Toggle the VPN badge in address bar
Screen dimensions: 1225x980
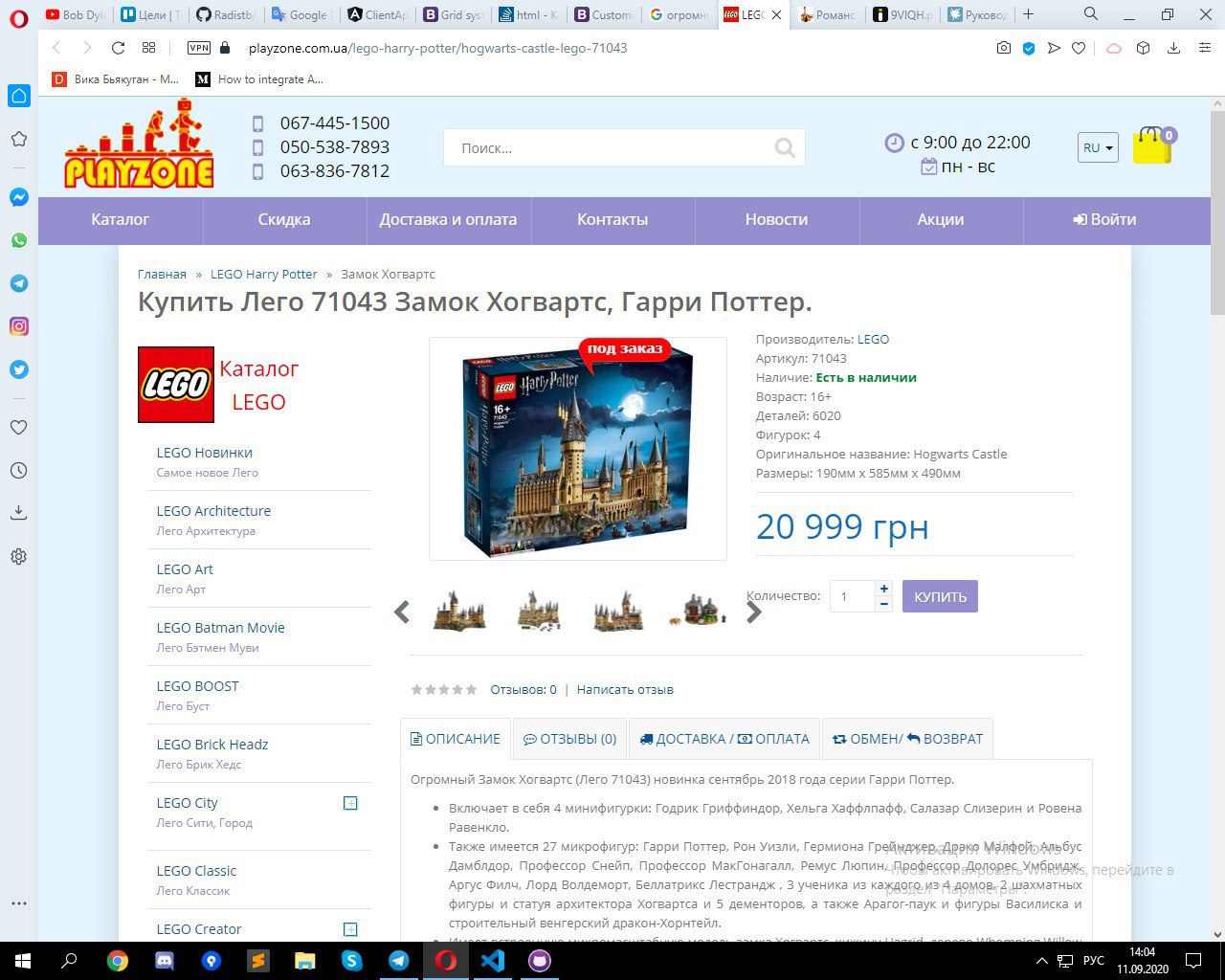click(x=199, y=48)
